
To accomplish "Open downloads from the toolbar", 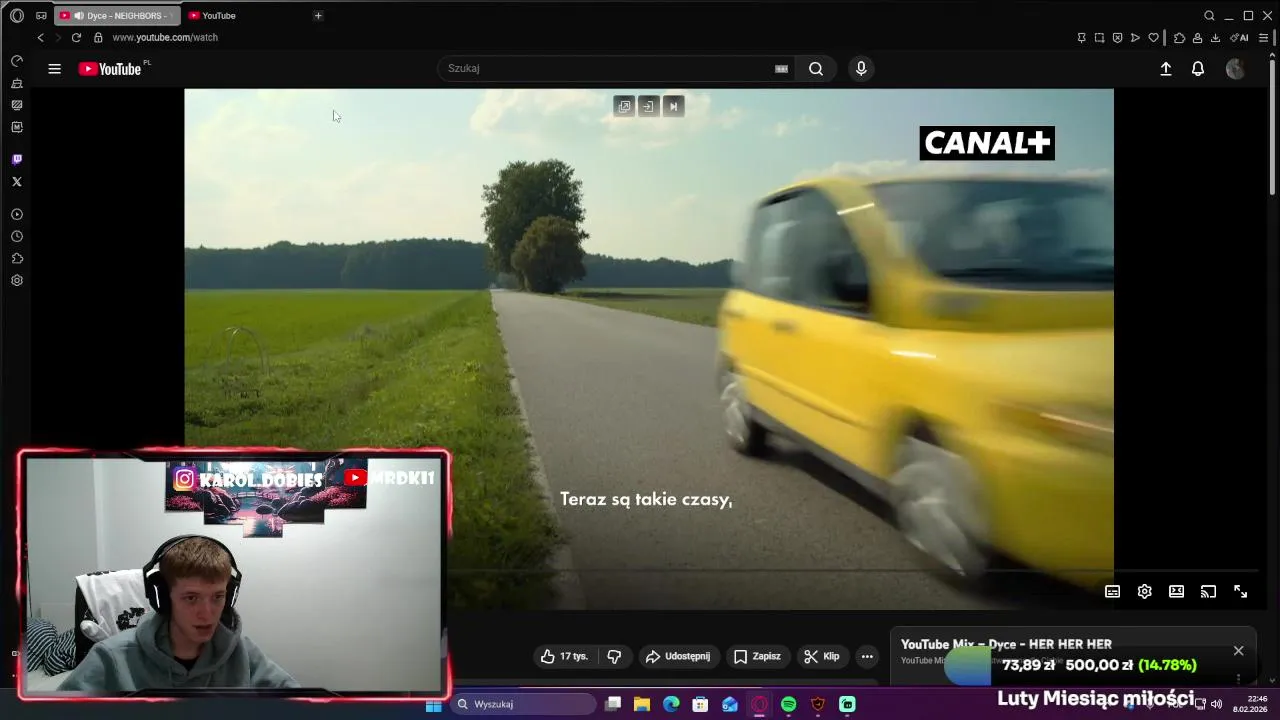I will 1215,38.
